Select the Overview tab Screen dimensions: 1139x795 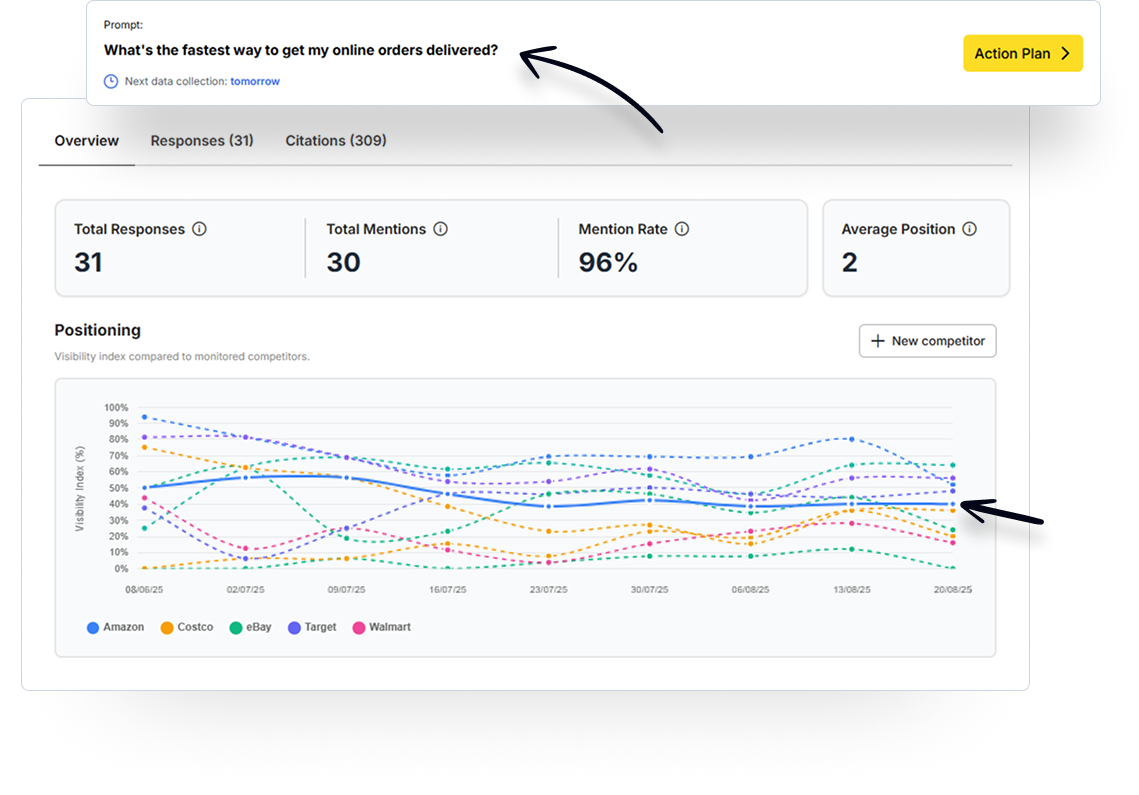coord(86,140)
